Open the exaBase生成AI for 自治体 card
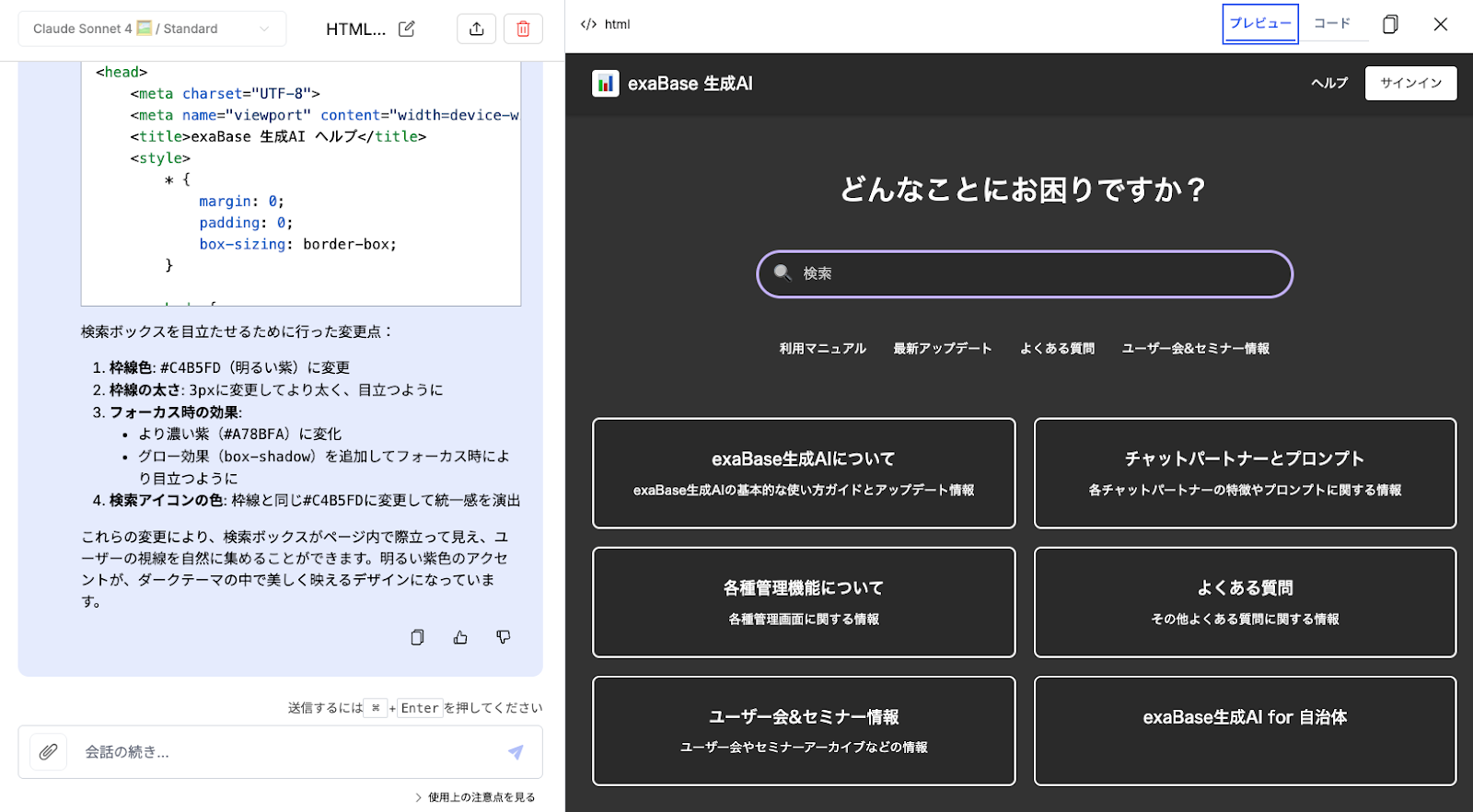The image size is (1473, 812). pos(1245,731)
